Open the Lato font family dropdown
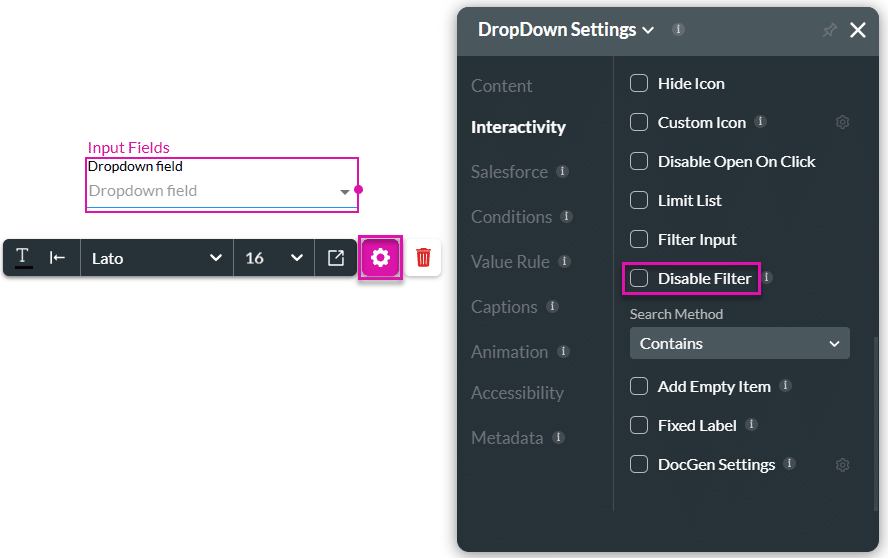The width and height of the screenshot is (888, 558). pyautogui.click(x=157, y=258)
